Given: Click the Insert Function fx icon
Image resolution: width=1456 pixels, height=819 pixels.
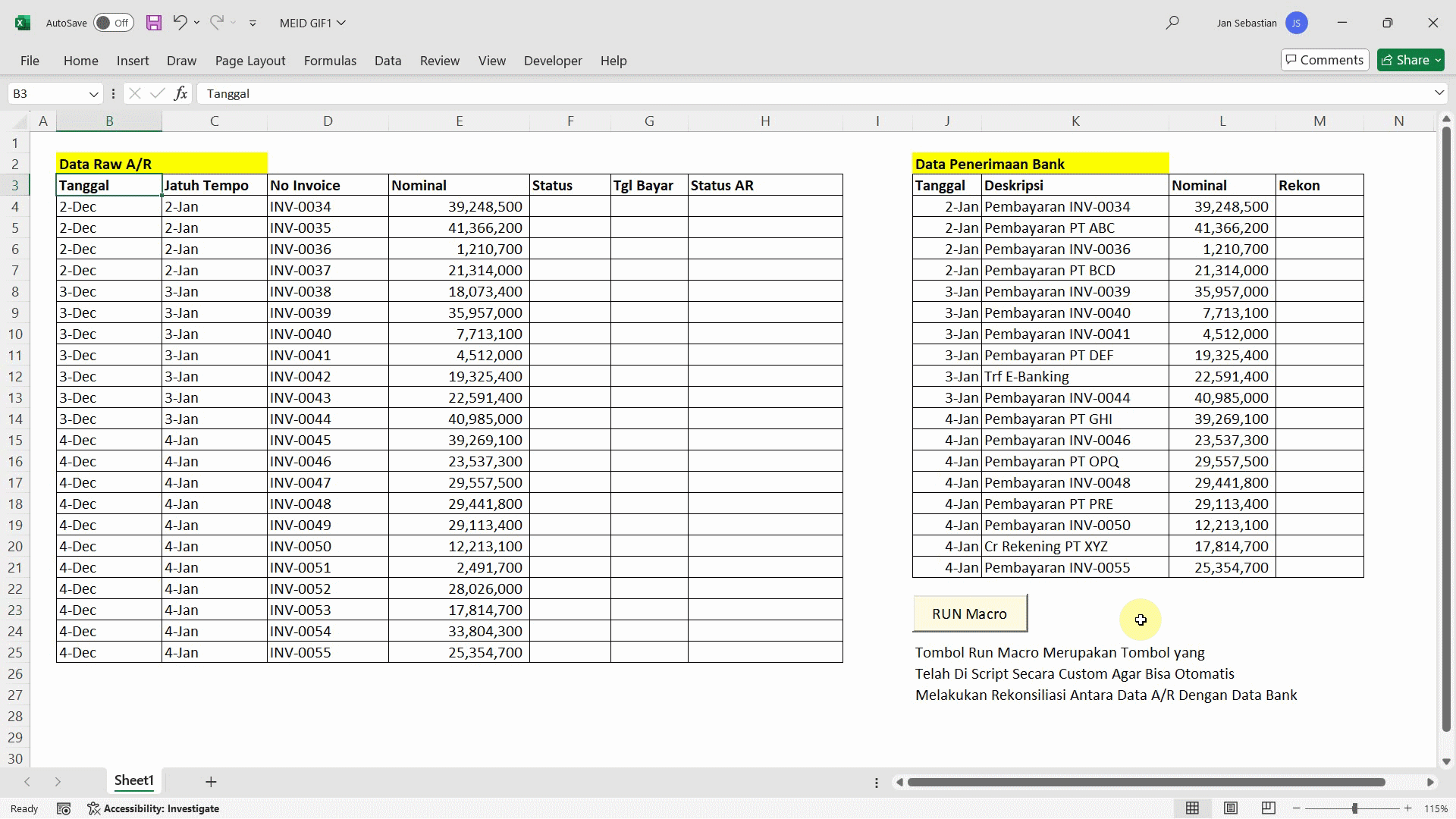Looking at the screenshot, I should [180, 93].
